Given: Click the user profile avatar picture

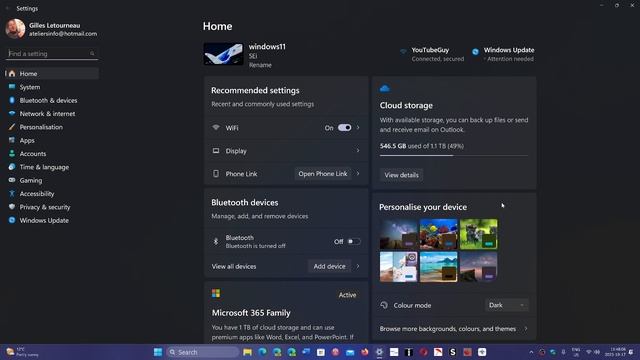Looking at the screenshot, I should click(x=16, y=29).
